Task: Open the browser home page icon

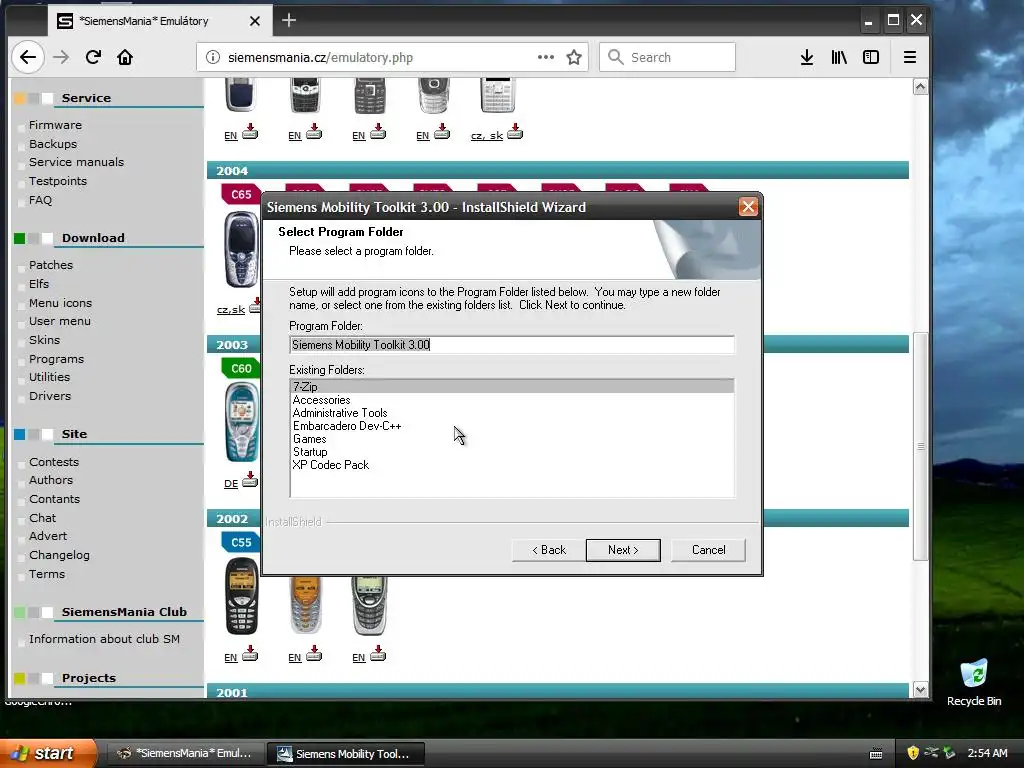Action: click(x=125, y=57)
